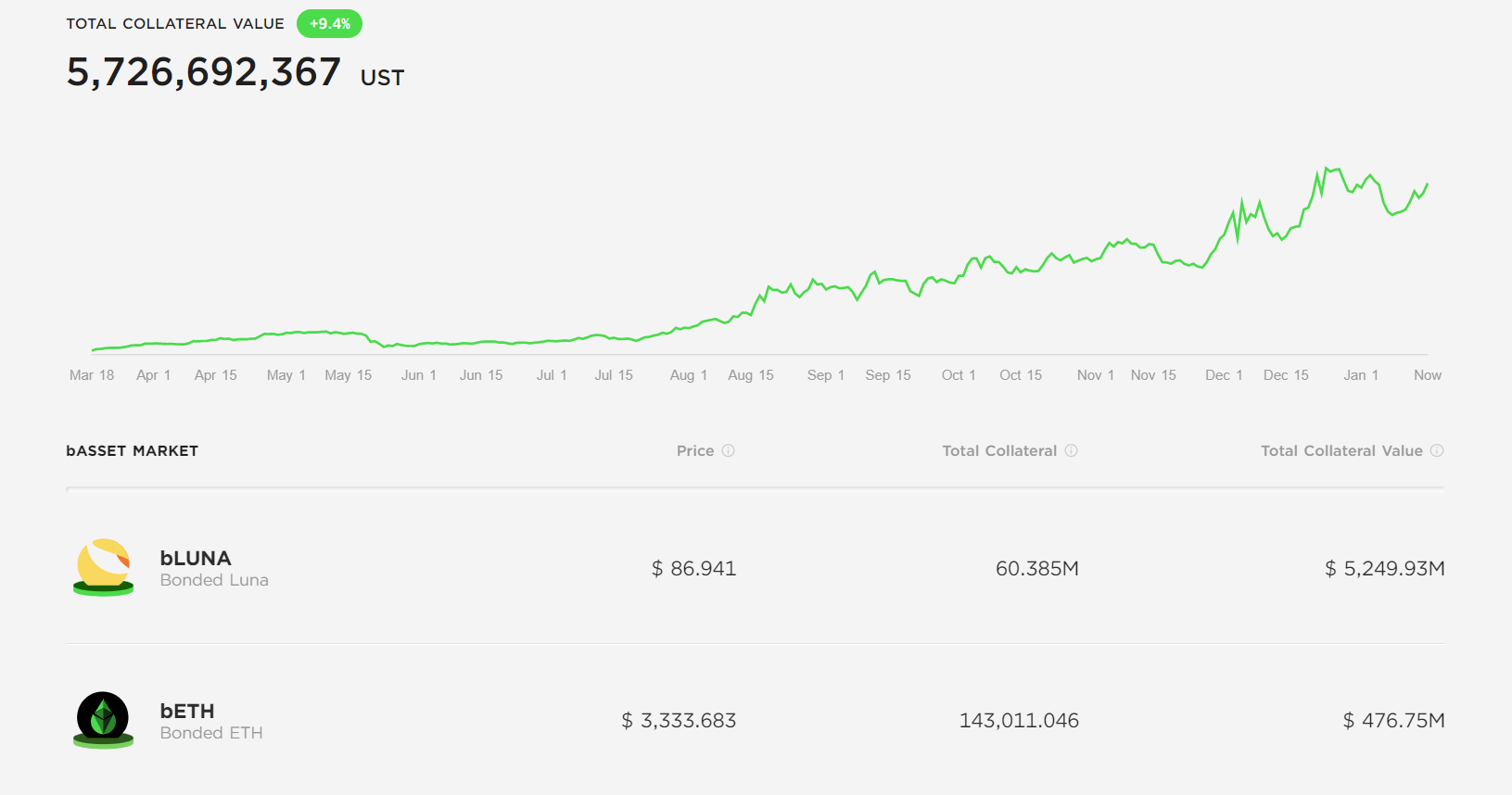The height and width of the screenshot is (795, 1512).
Task: Click the Sep 15 chart axis label
Action: (888, 375)
